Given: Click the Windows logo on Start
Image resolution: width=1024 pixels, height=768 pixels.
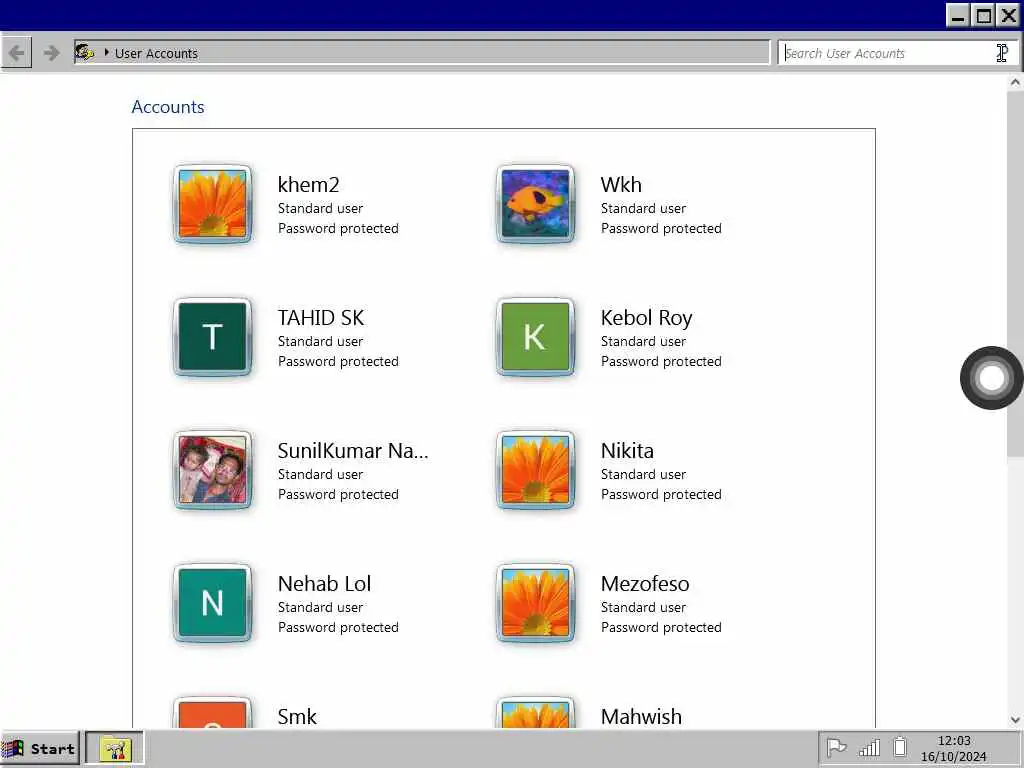Looking at the screenshot, I should click(12, 748).
